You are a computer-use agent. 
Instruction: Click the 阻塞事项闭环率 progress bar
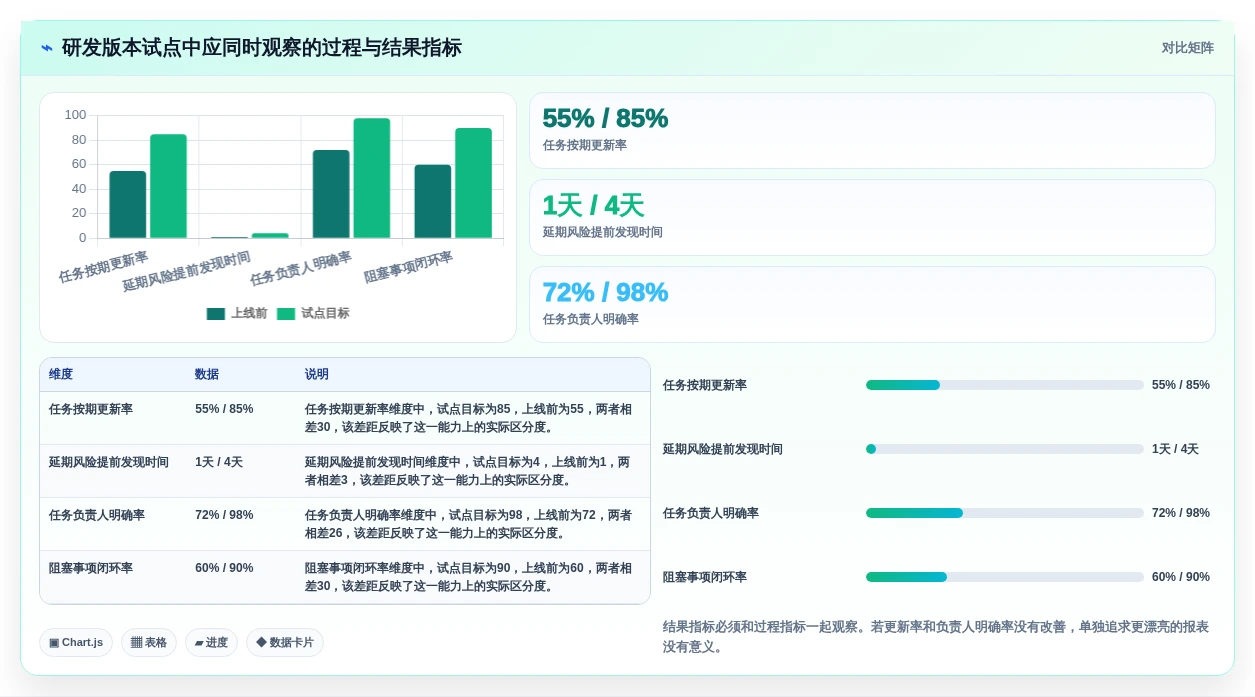[1005, 577]
